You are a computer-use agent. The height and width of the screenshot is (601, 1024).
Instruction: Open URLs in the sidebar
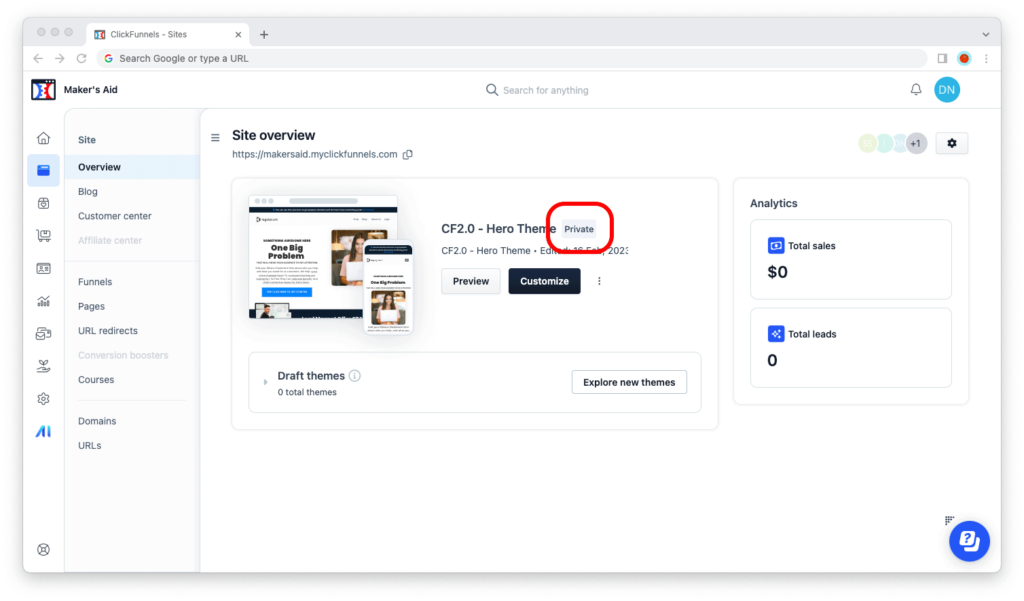(89, 446)
